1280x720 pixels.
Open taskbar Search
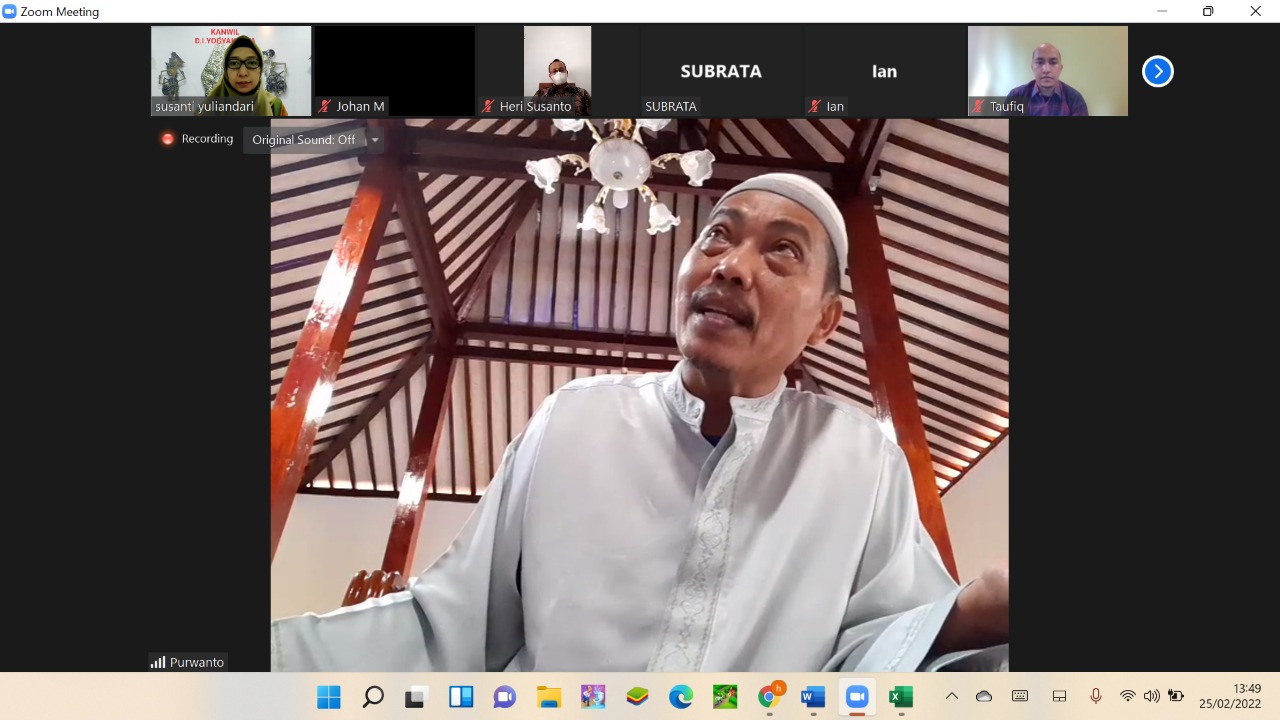click(x=373, y=697)
